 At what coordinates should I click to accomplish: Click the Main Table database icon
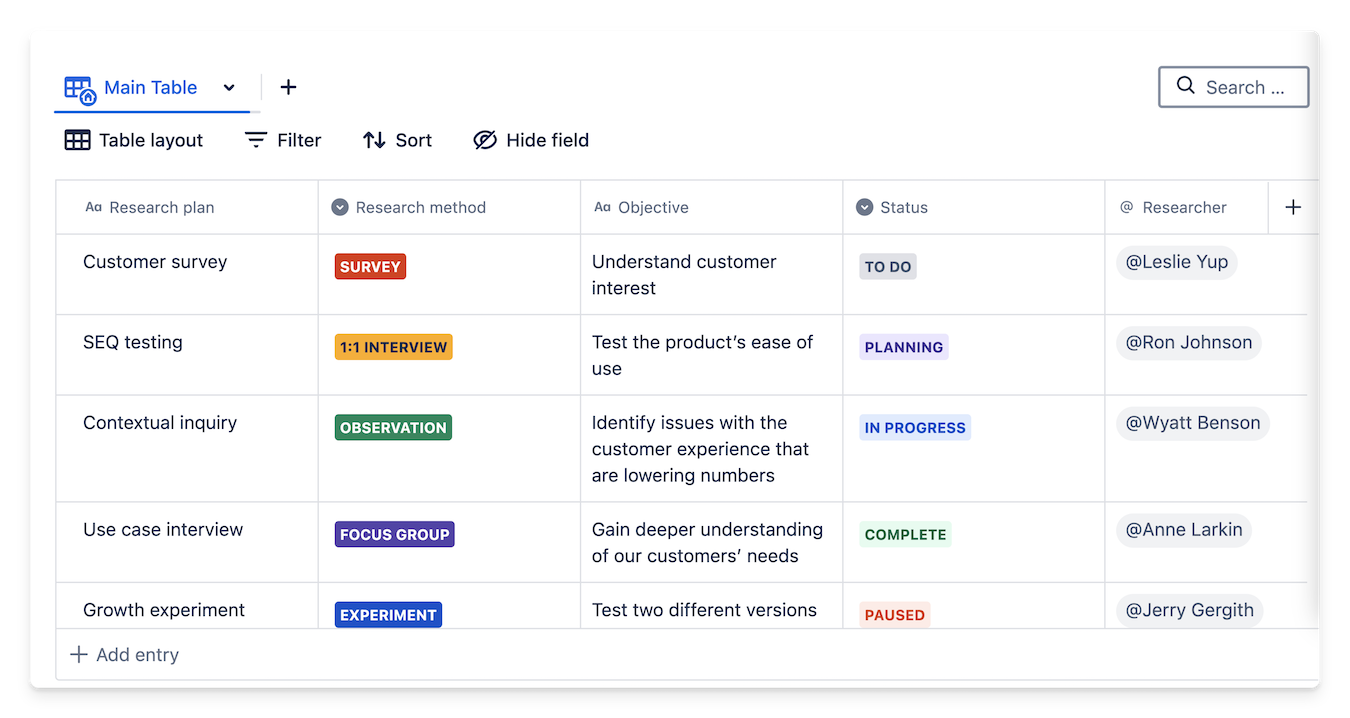pos(80,89)
